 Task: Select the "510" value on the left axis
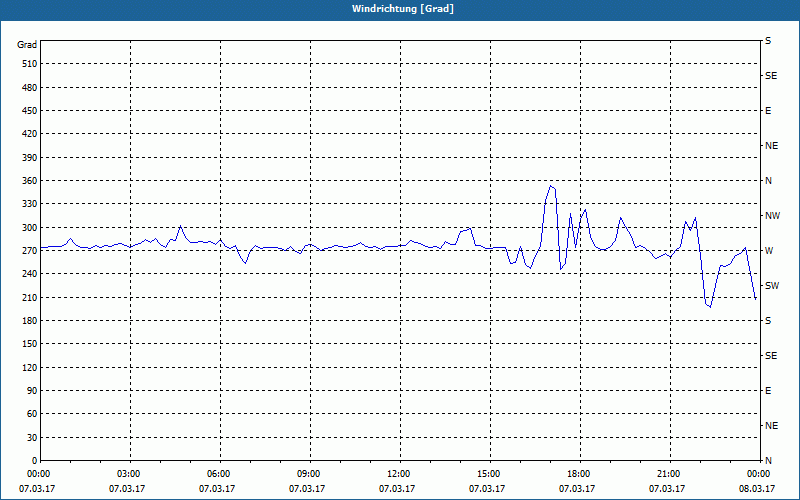(30, 64)
